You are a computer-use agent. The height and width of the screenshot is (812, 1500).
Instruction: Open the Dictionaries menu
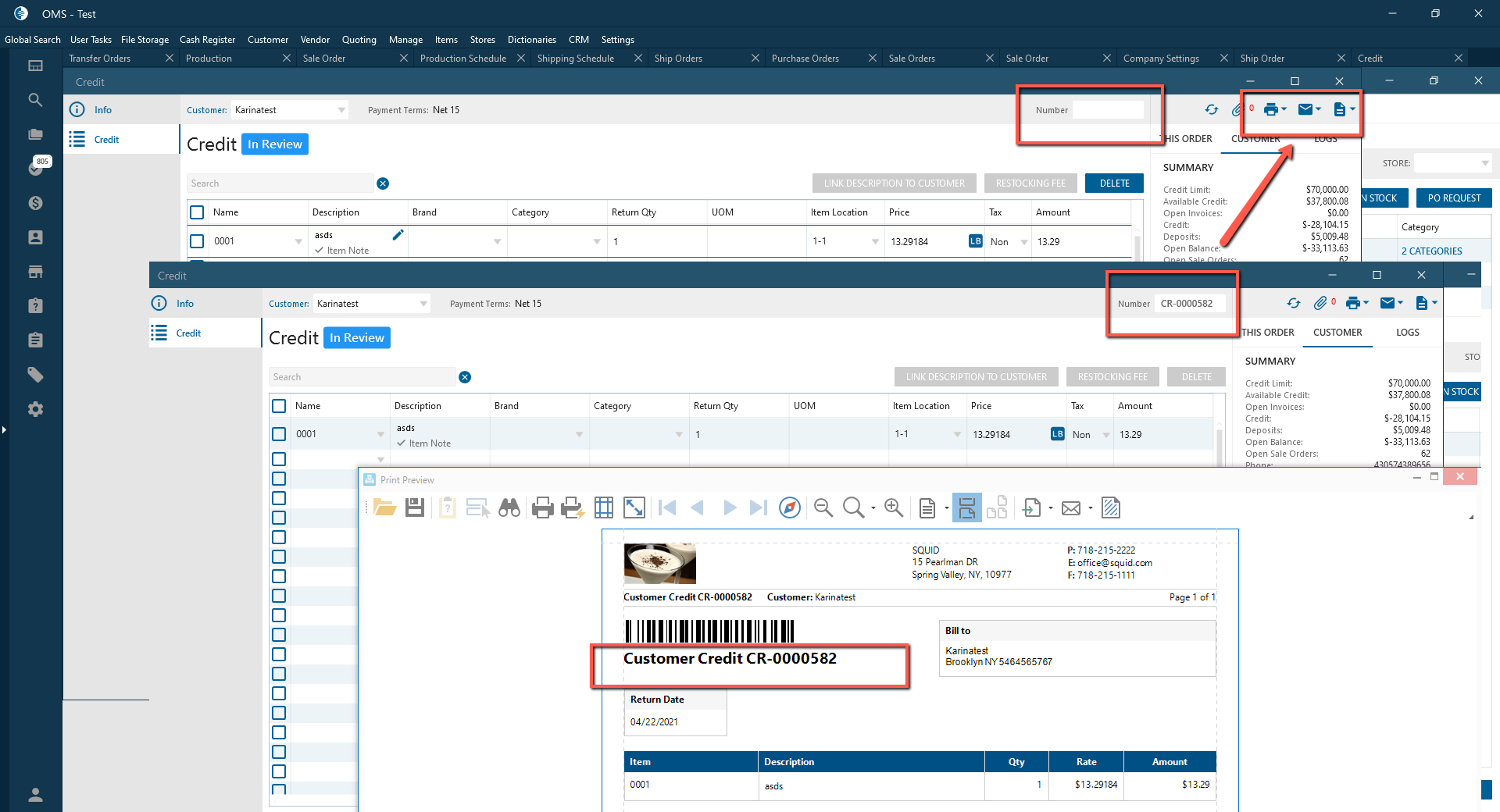click(532, 40)
